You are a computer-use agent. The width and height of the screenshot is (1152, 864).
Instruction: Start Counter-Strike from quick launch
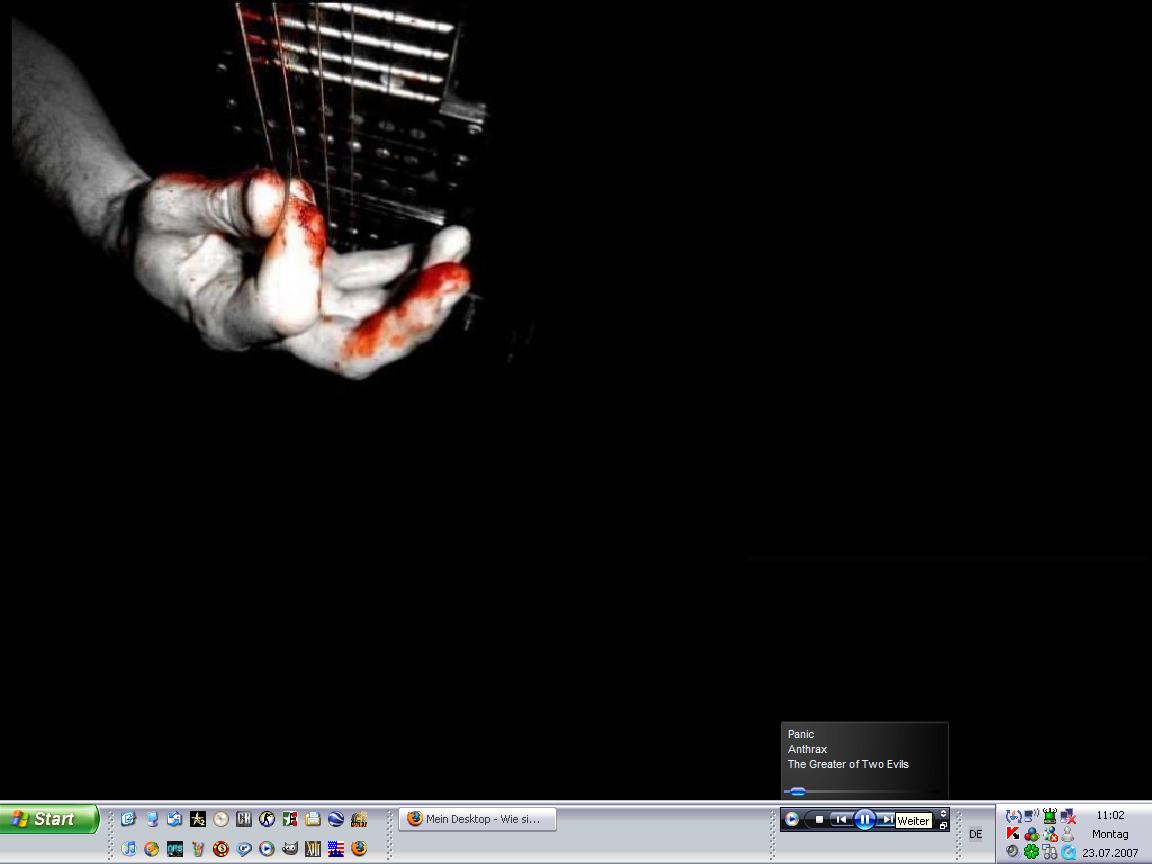tap(267, 819)
